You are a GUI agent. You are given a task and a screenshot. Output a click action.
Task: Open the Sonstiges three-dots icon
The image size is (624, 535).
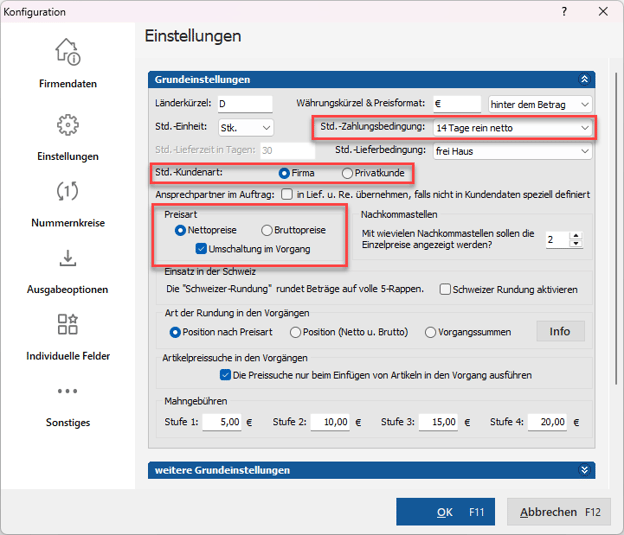(x=68, y=391)
